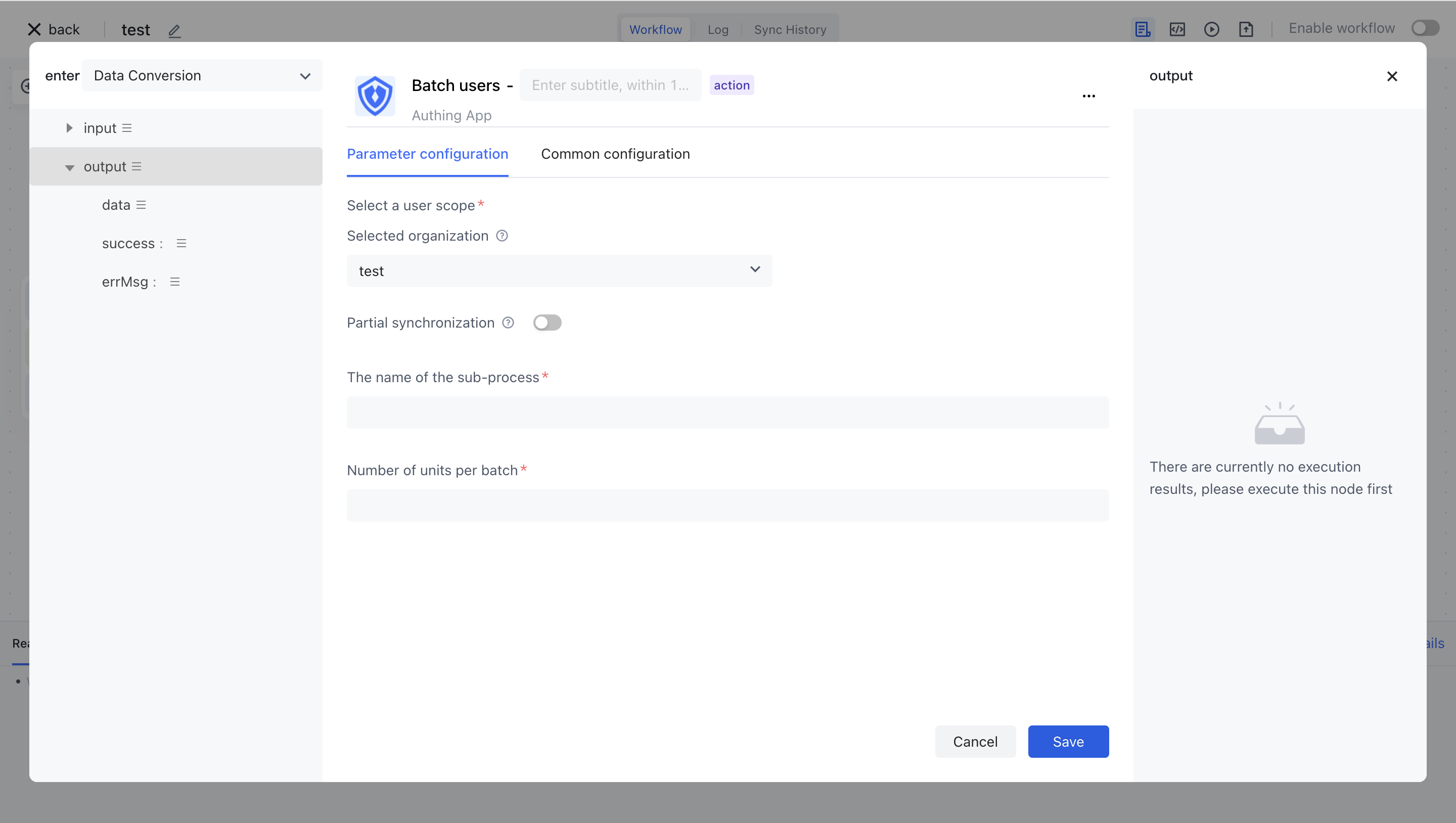Click the list icon beside data
1456x823 pixels.
pyautogui.click(x=142, y=205)
